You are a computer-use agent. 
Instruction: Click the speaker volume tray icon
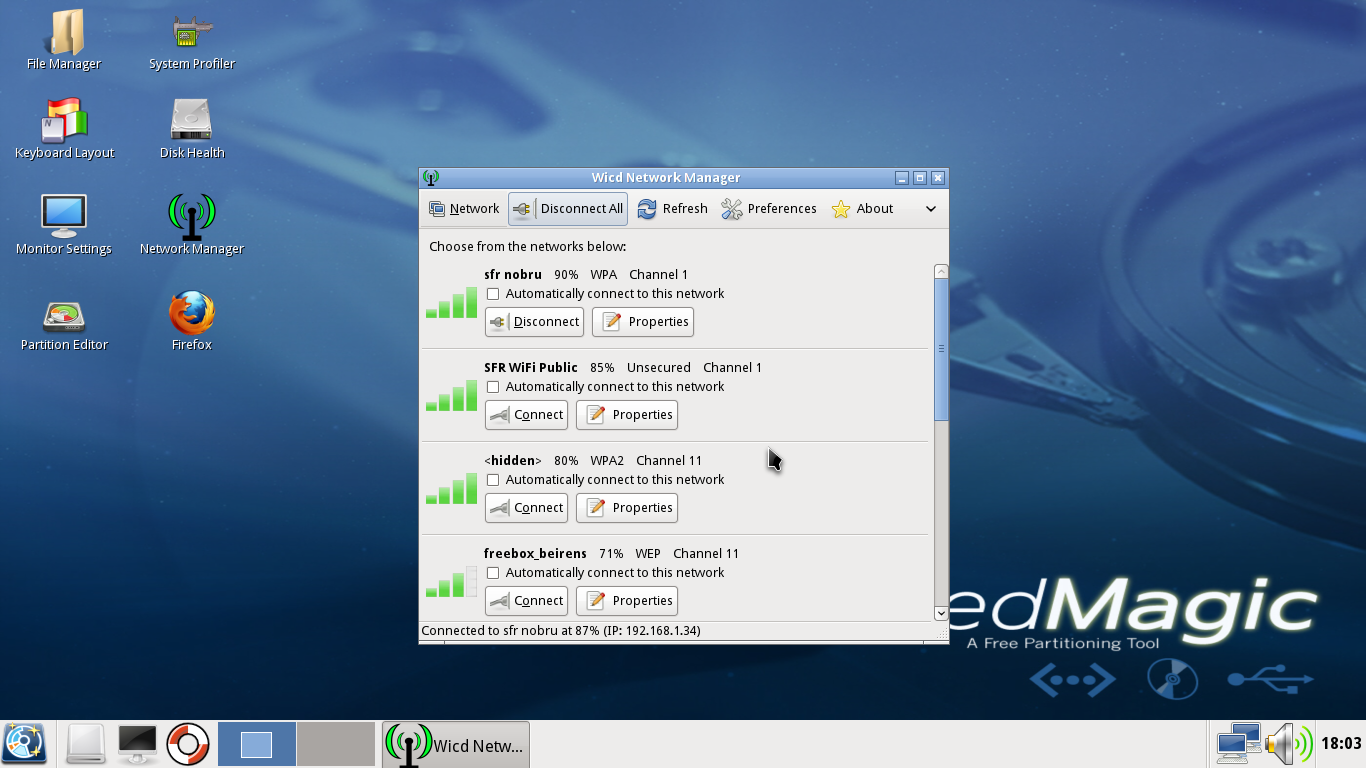[x=1288, y=744]
